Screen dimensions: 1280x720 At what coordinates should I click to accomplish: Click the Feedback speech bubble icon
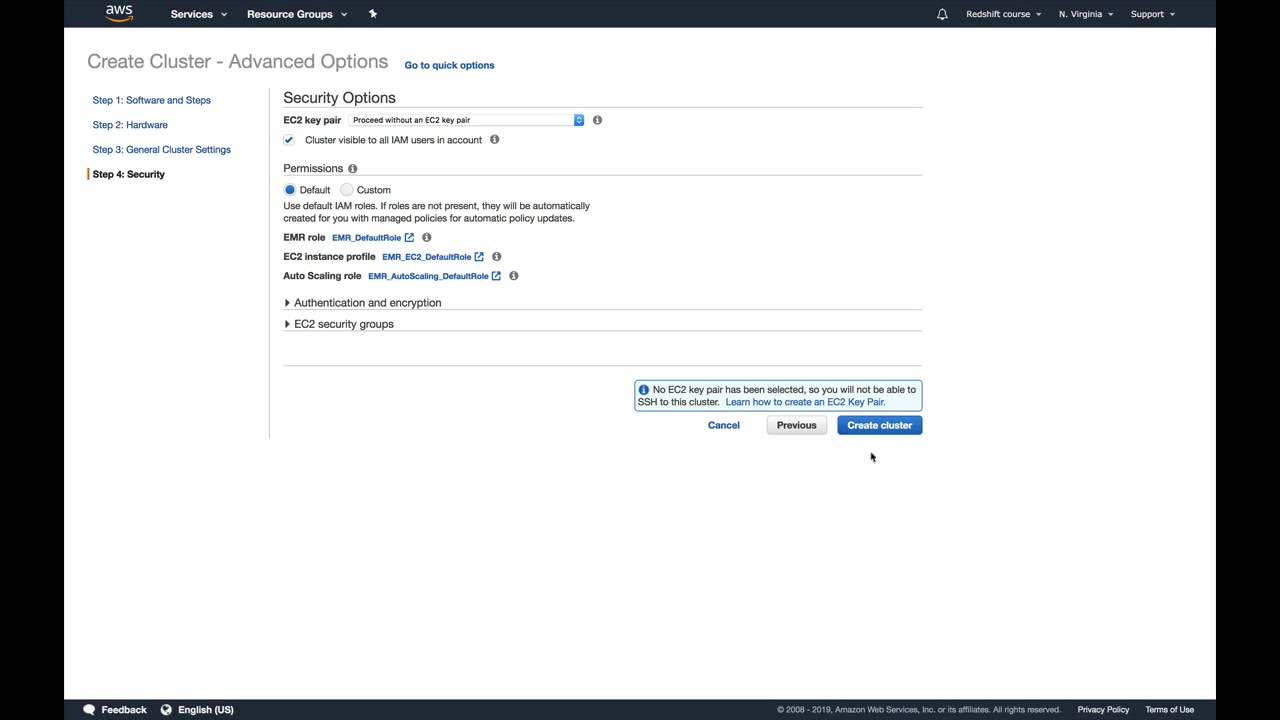coord(89,709)
